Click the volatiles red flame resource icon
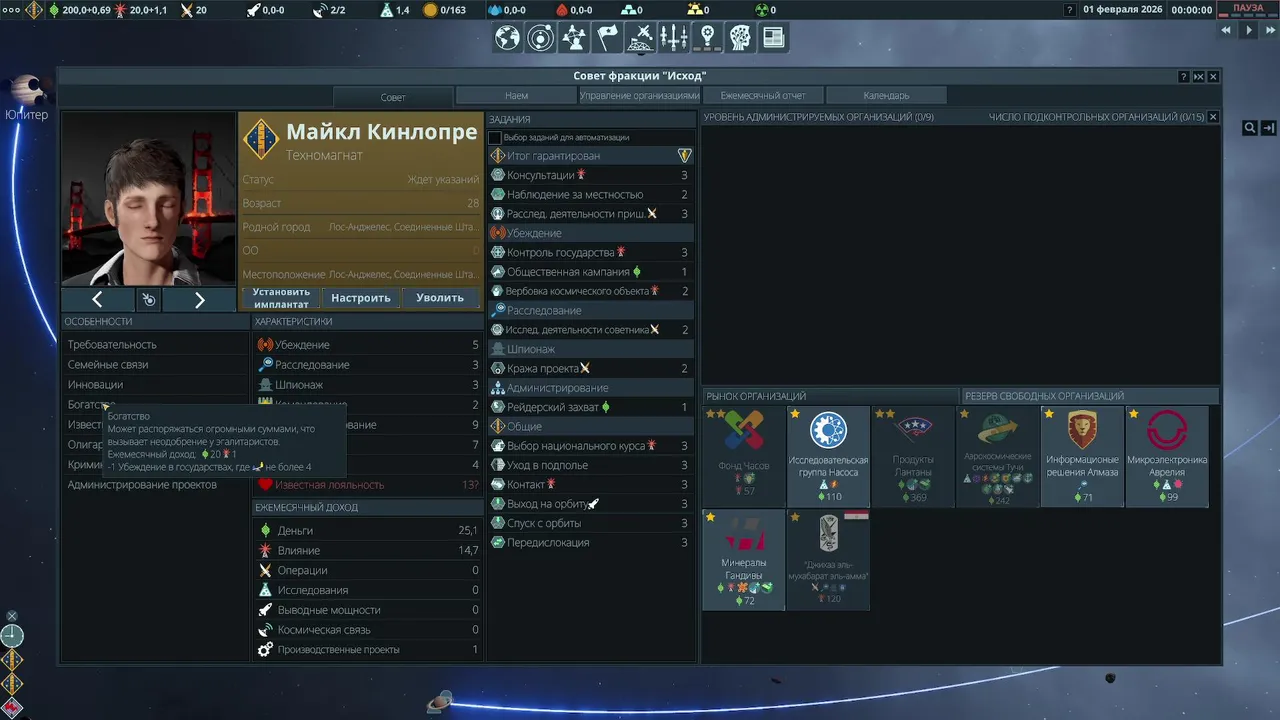The width and height of the screenshot is (1280, 720). tap(562, 10)
